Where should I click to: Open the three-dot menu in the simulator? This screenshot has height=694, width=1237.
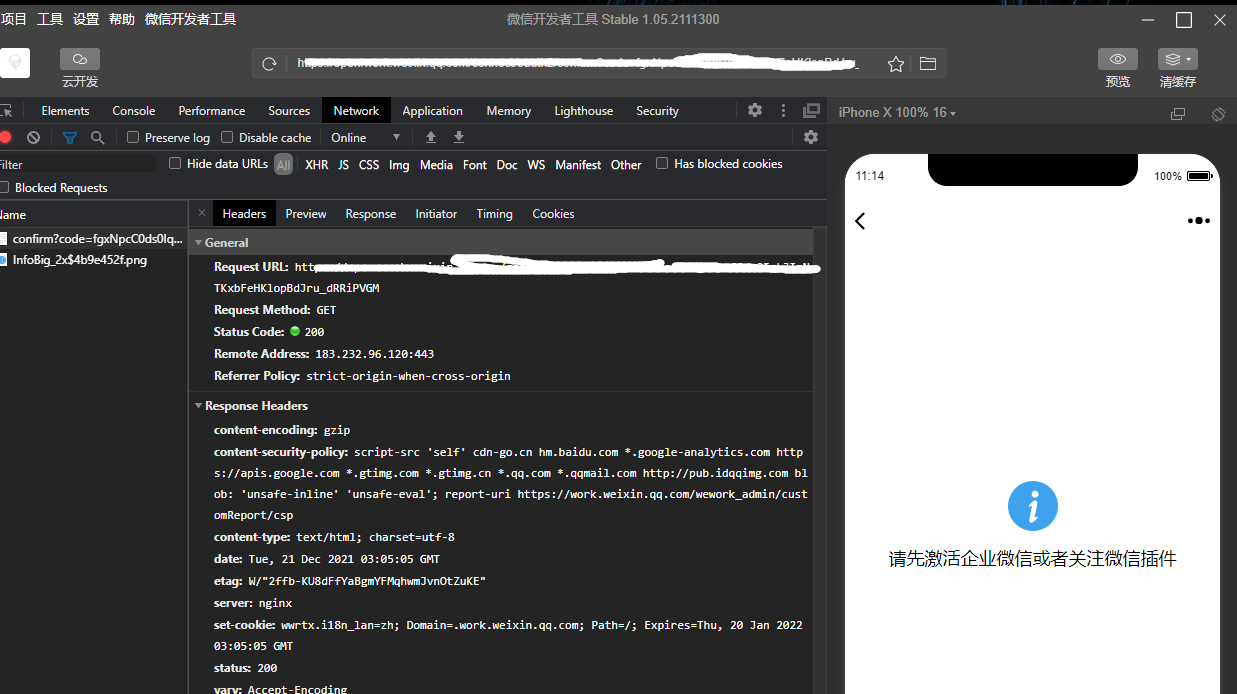1198,221
